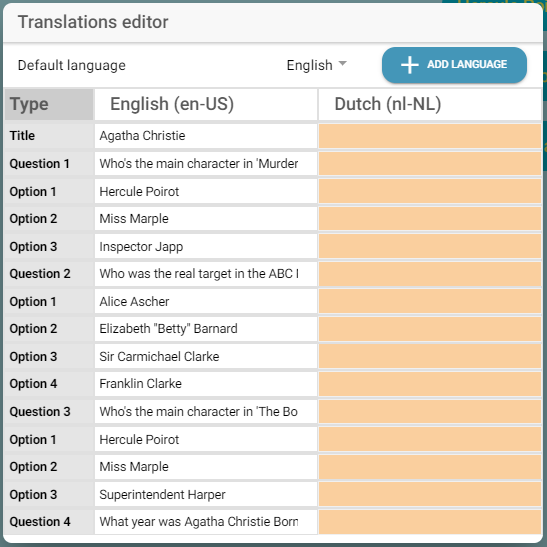Click the empty Dutch field for Title
Image resolution: width=547 pixels, height=547 pixels.
pos(430,136)
